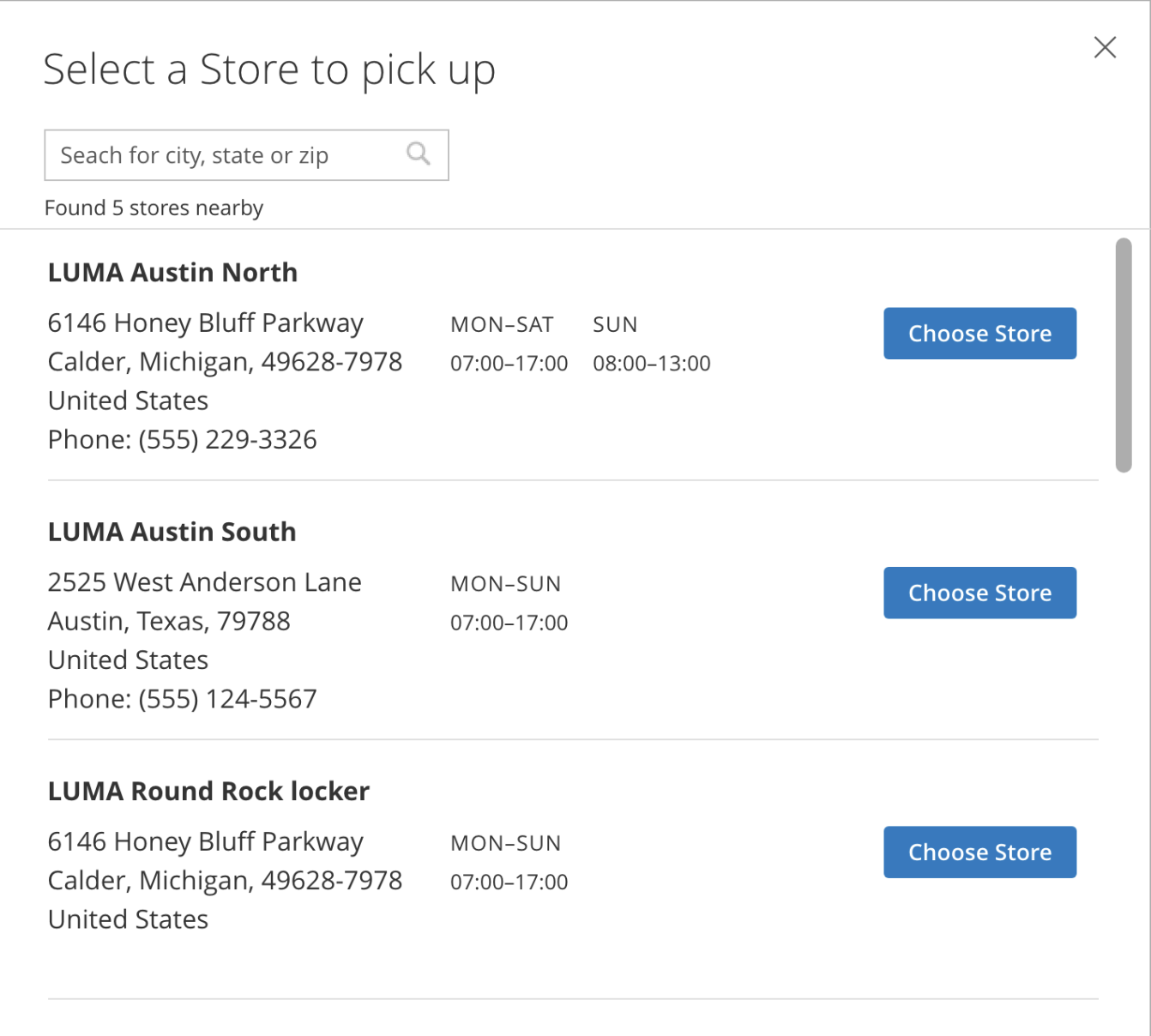Click the SUN 08:00–13:00 hours

(x=652, y=344)
